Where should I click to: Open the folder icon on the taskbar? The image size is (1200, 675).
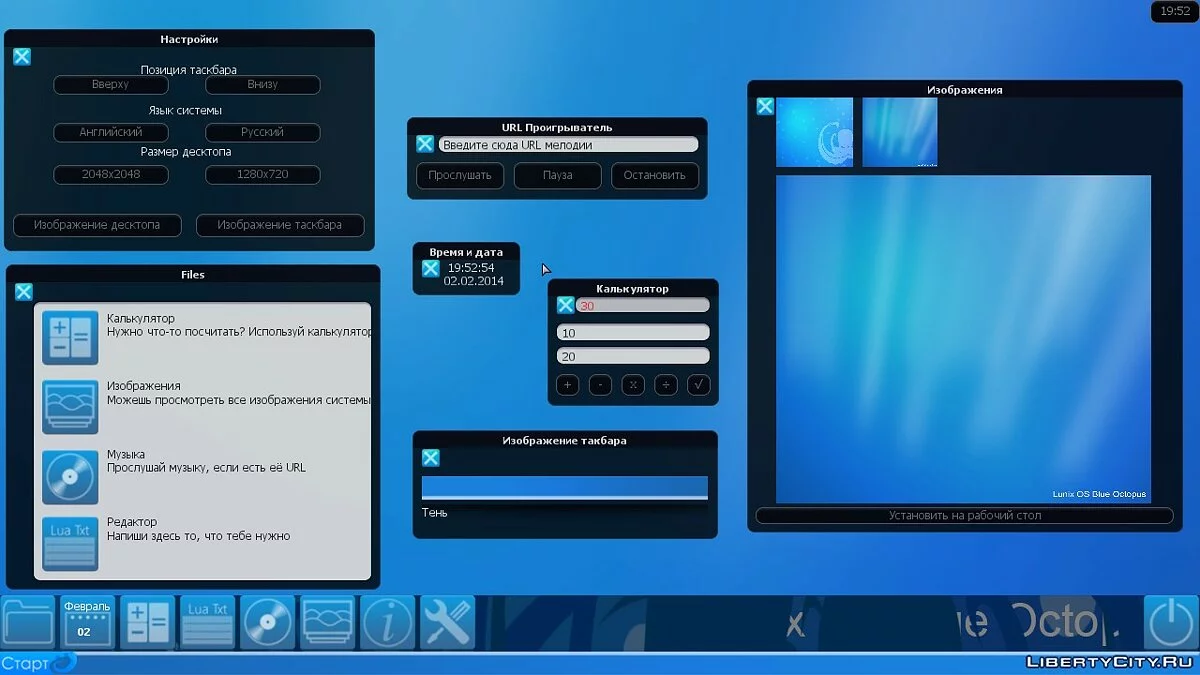pyautogui.click(x=27, y=623)
